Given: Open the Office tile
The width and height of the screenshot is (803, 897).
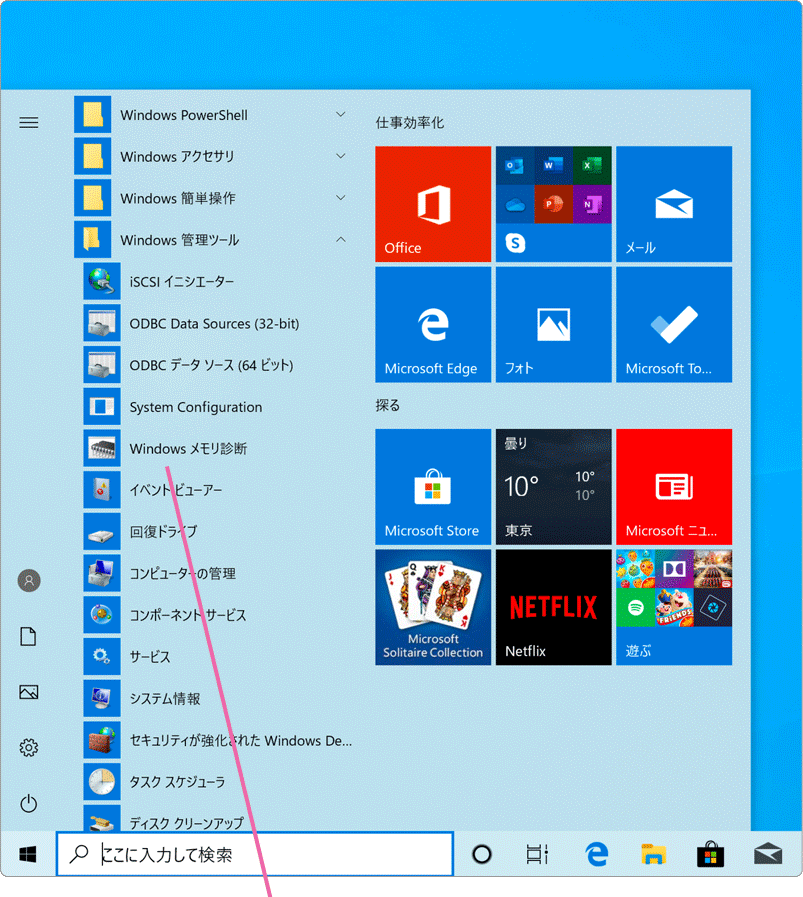Looking at the screenshot, I should tap(433, 204).
